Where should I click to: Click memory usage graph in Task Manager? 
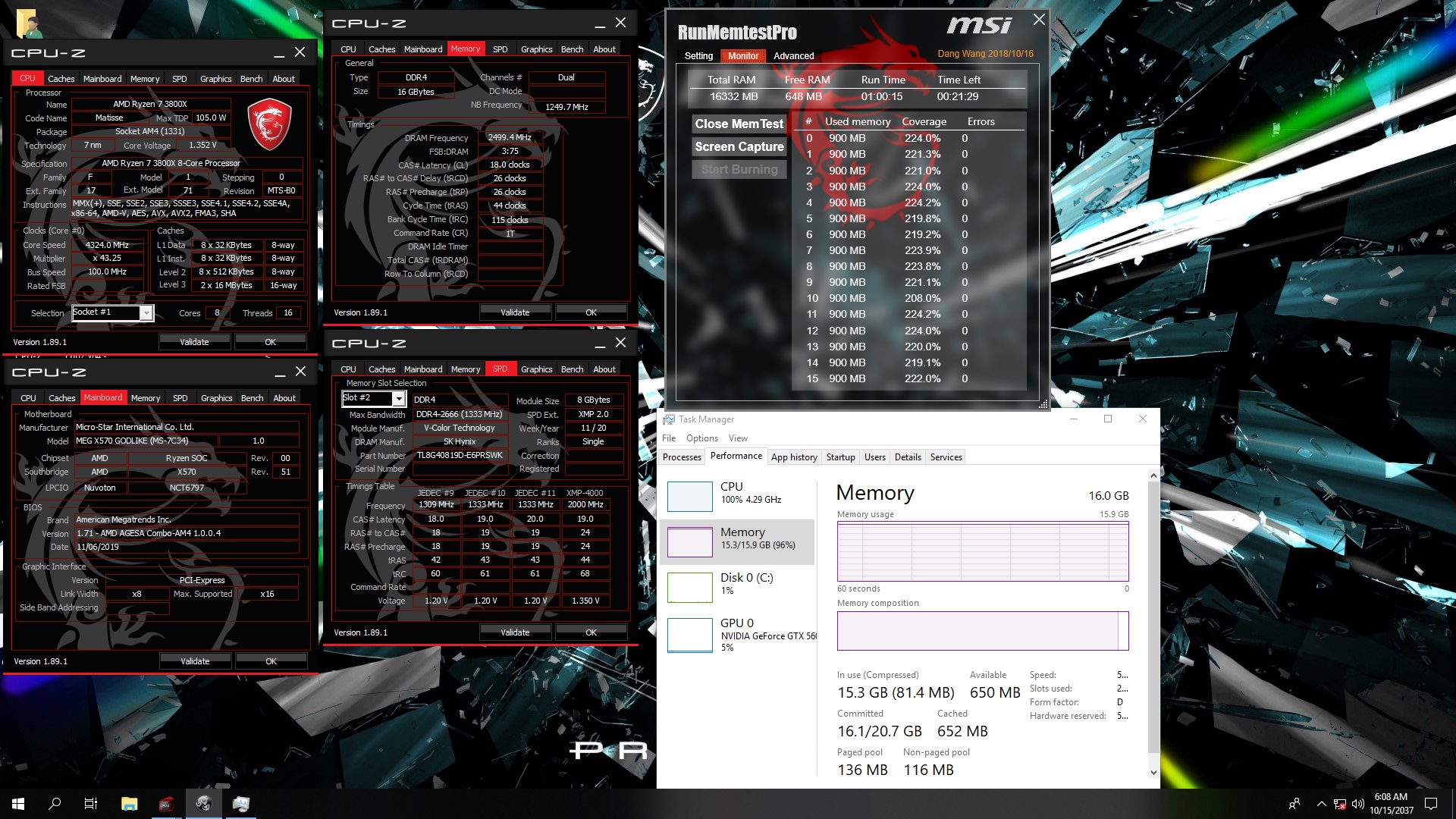pyautogui.click(x=983, y=551)
